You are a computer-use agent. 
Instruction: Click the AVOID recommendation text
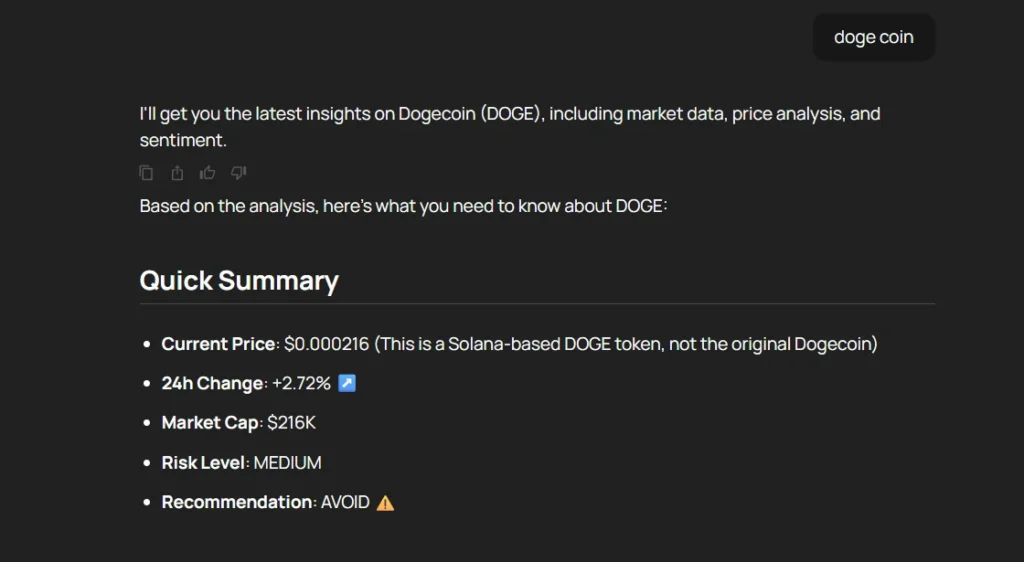click(345, 502)
